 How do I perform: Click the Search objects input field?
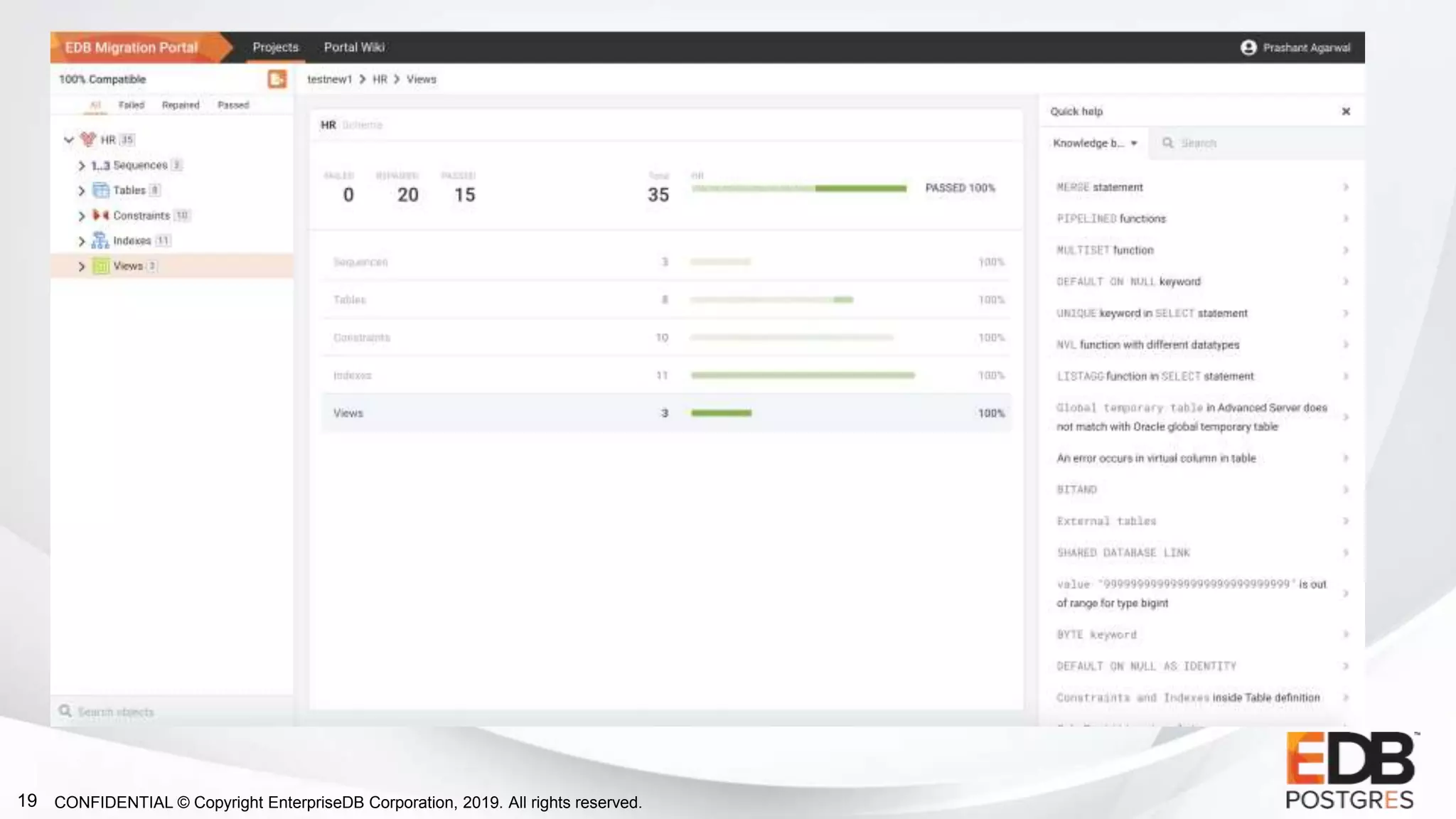(x=178, y=712)
